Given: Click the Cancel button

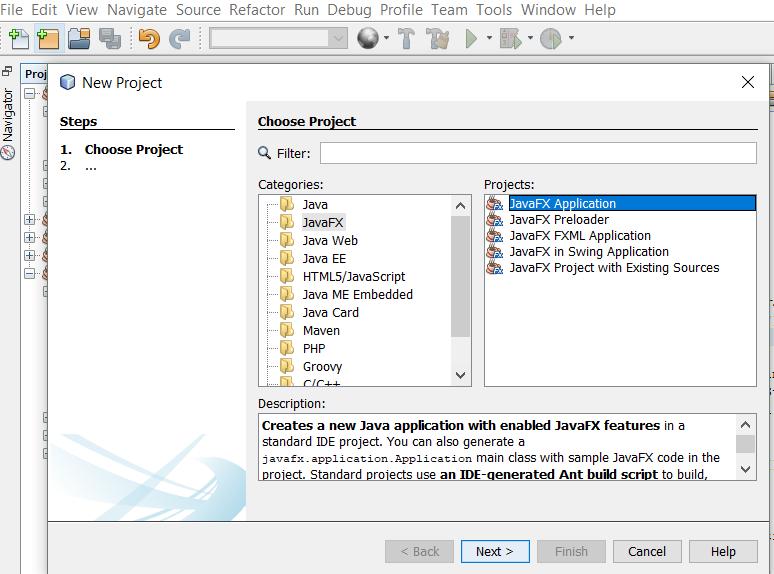Looking at the screenshot, I should (647, 551).
